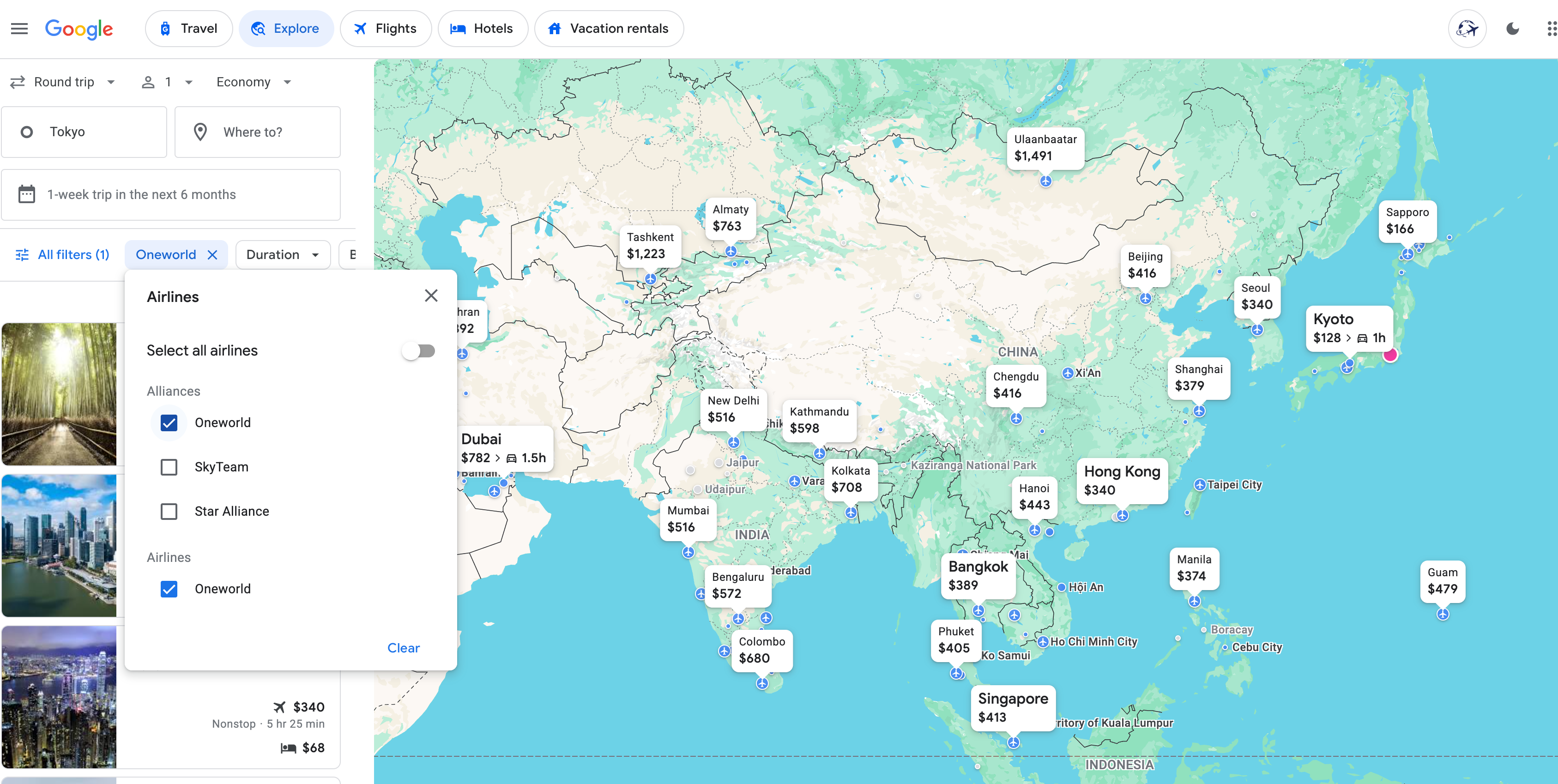Image resolution: width=1558 pixels, height=784 pixels.
Task: Open the Oneworld airlines filter chip
Action: point(165,255)
